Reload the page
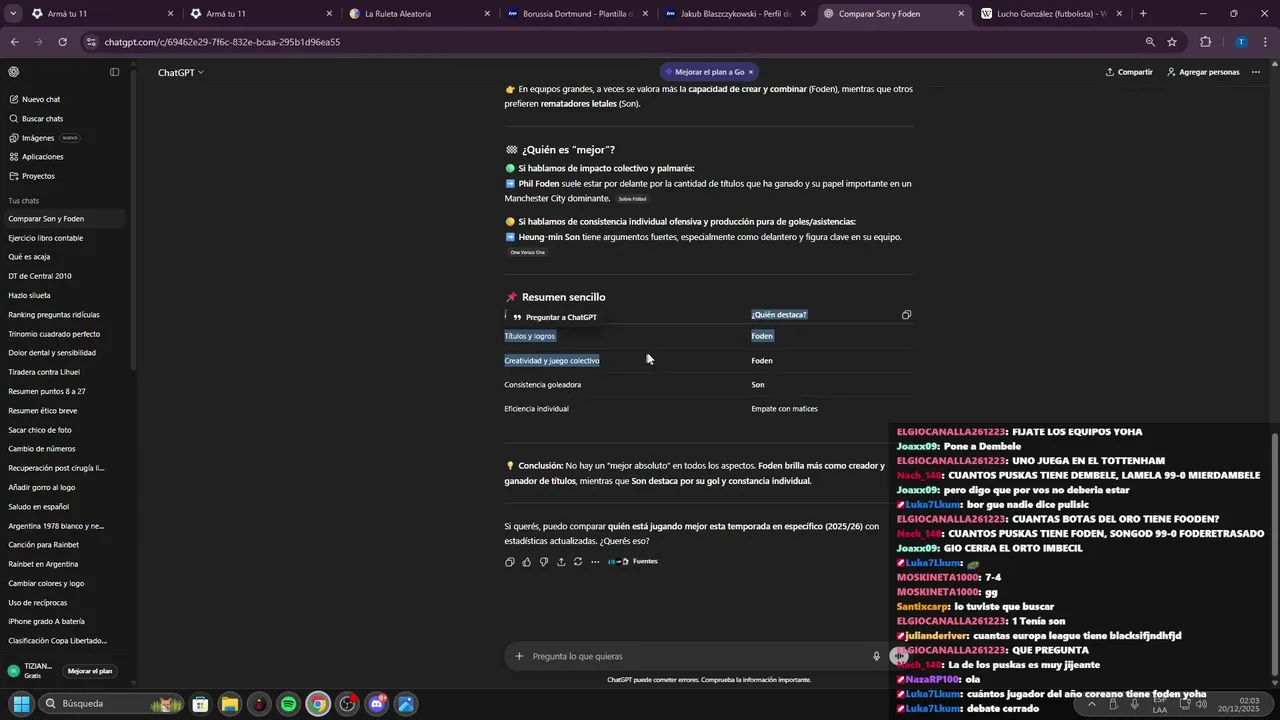Viewport: 1280px width, 720px height. pos(62,42)
